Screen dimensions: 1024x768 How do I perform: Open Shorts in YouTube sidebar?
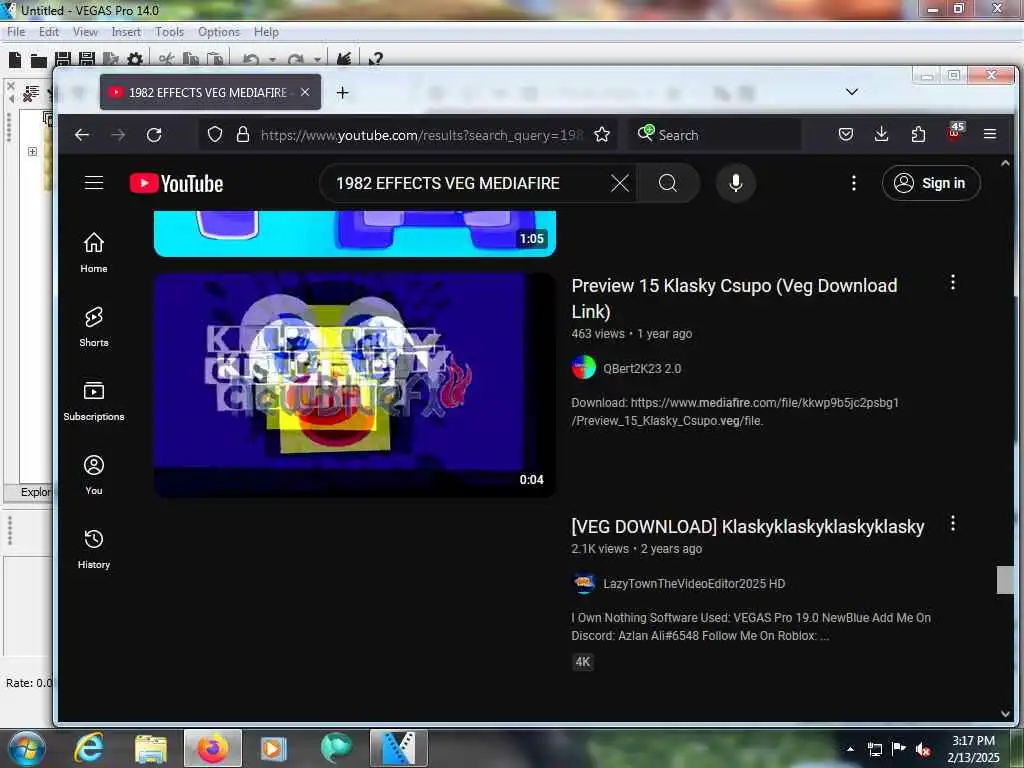pyautogui.click(x=94, y=327)
